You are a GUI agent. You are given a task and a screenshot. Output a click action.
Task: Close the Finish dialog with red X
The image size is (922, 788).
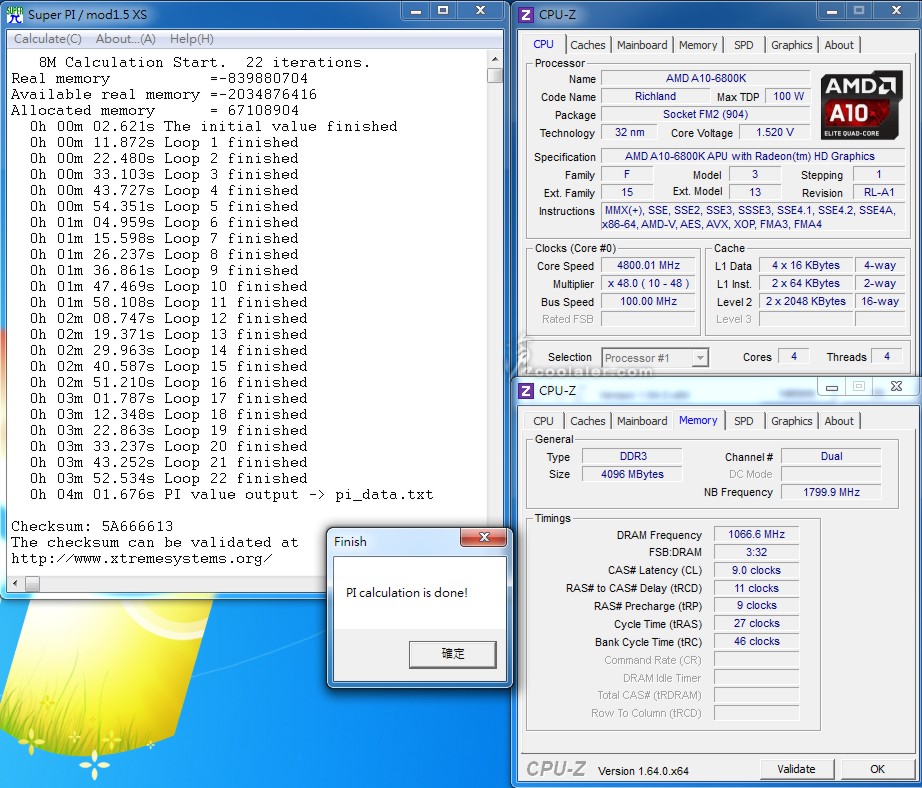484,537
